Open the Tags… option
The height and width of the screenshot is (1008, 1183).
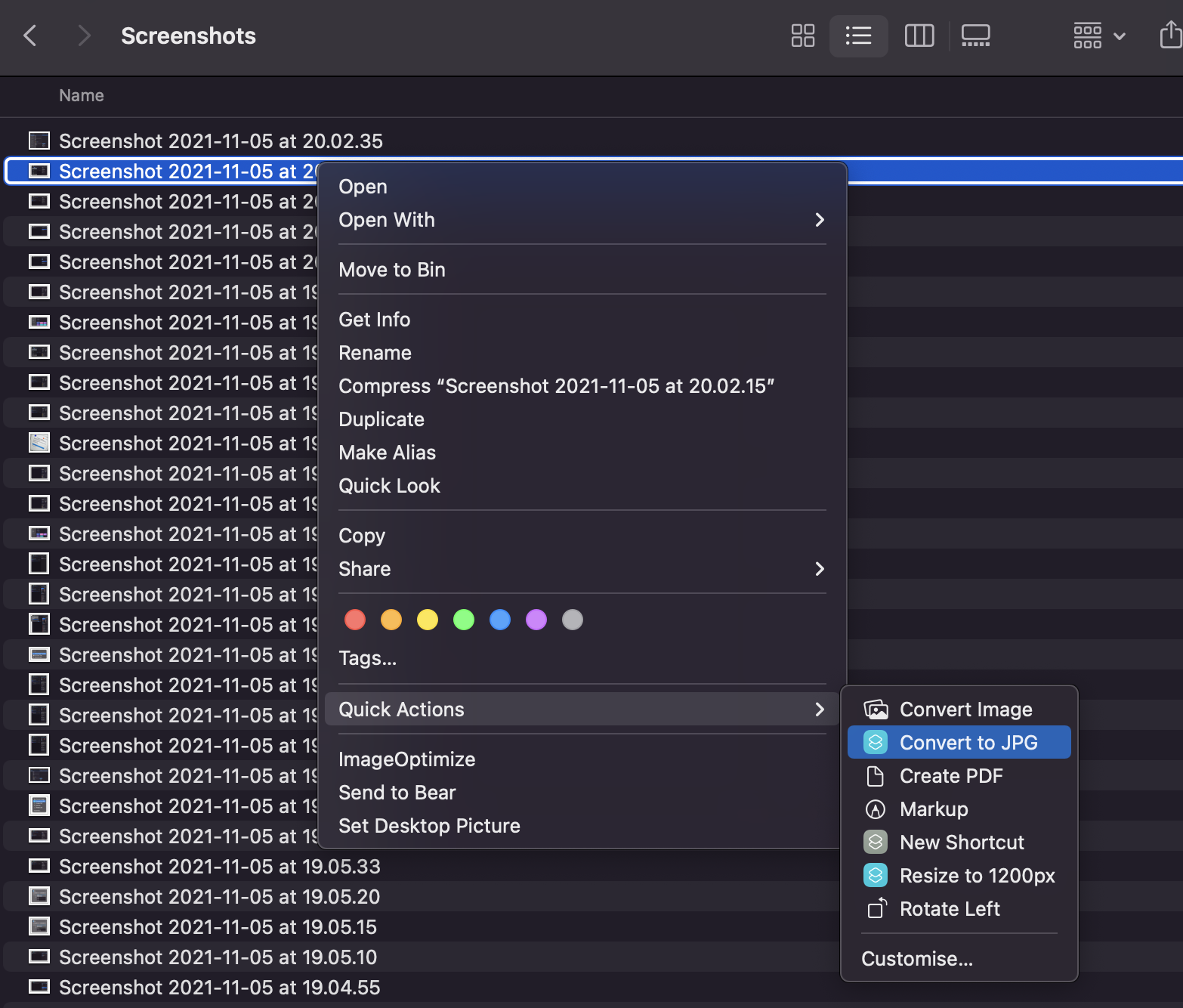(x=368, y=658)
